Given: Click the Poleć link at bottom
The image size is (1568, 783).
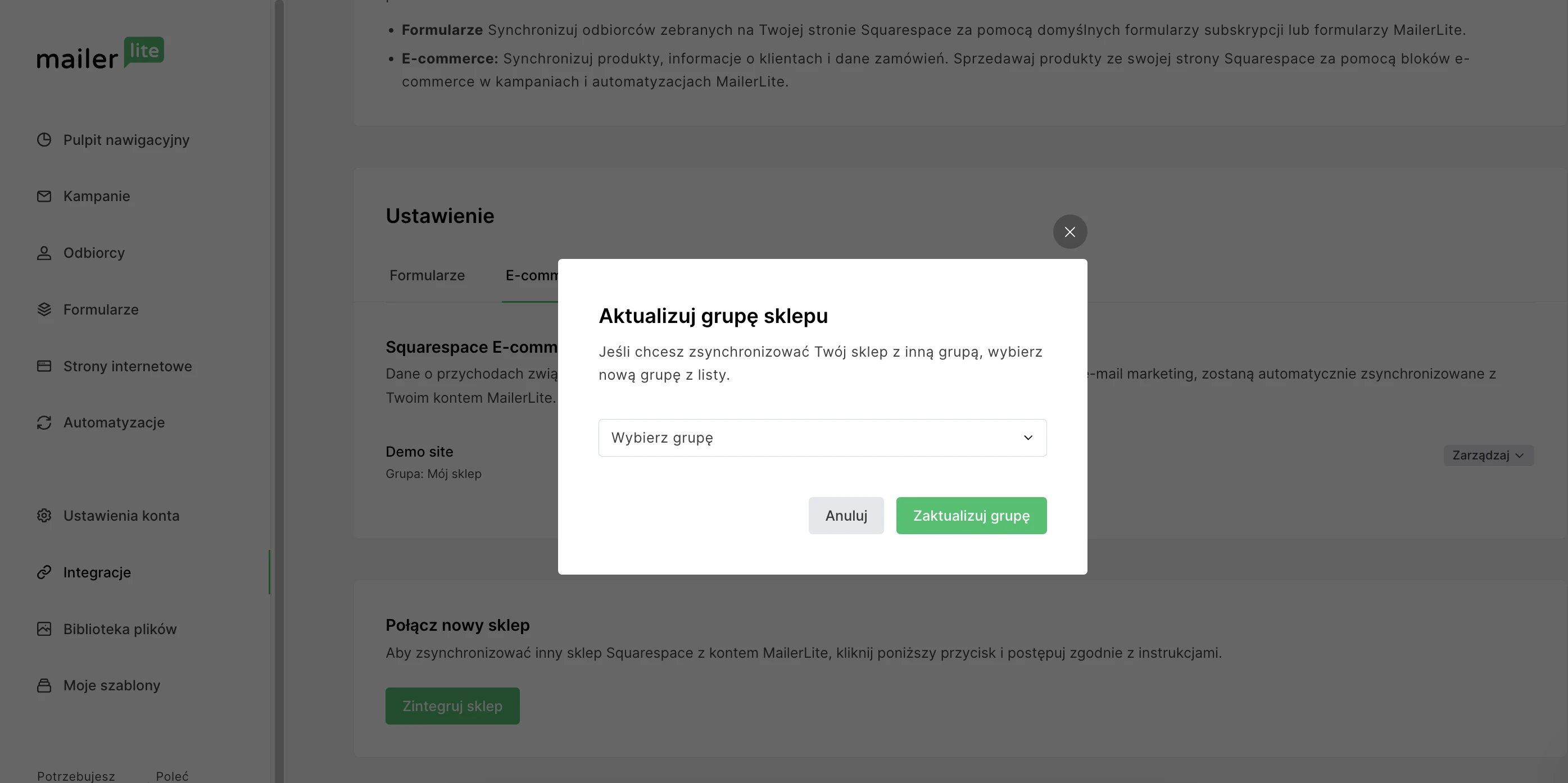Looking at the screenshot, I should pos(171,776).
